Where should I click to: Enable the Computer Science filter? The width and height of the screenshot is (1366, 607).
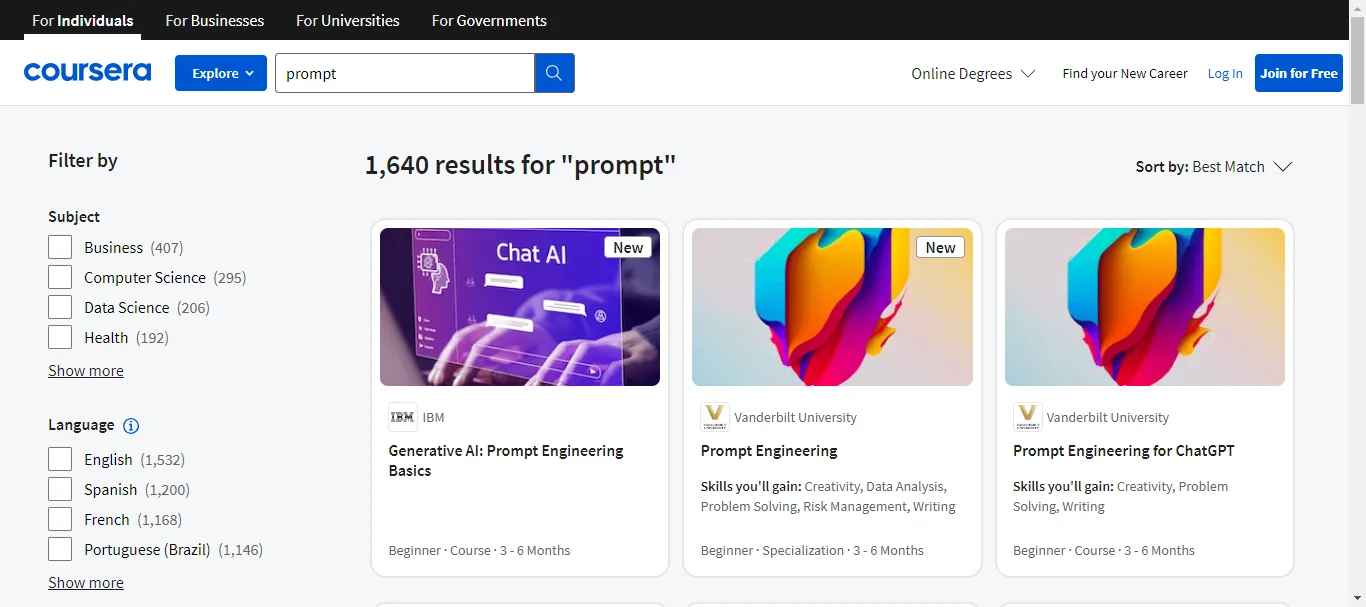(x=59, y=277)
